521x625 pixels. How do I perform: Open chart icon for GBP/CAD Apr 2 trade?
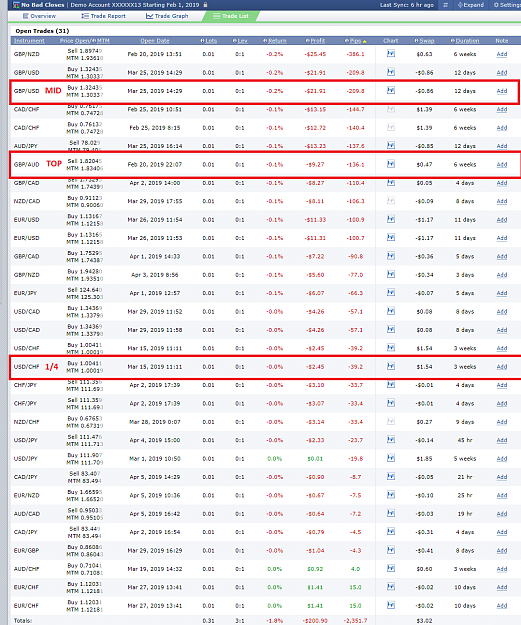coord(391,183)
